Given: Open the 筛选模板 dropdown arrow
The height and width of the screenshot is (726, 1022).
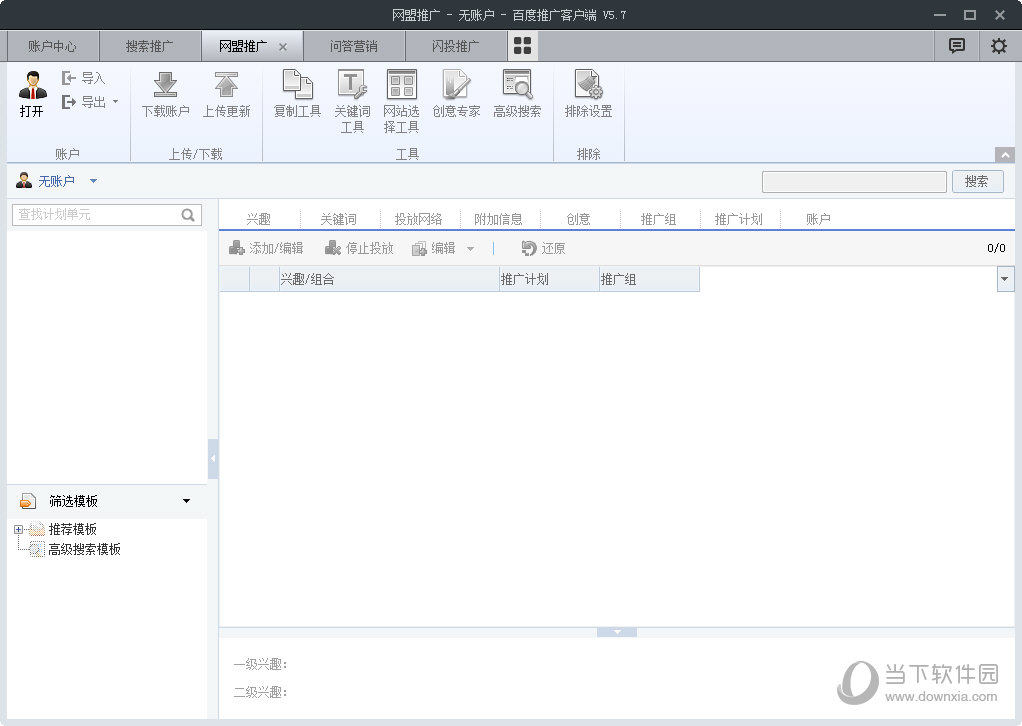Looking at the screenshot, I should (x=186, y=501).
